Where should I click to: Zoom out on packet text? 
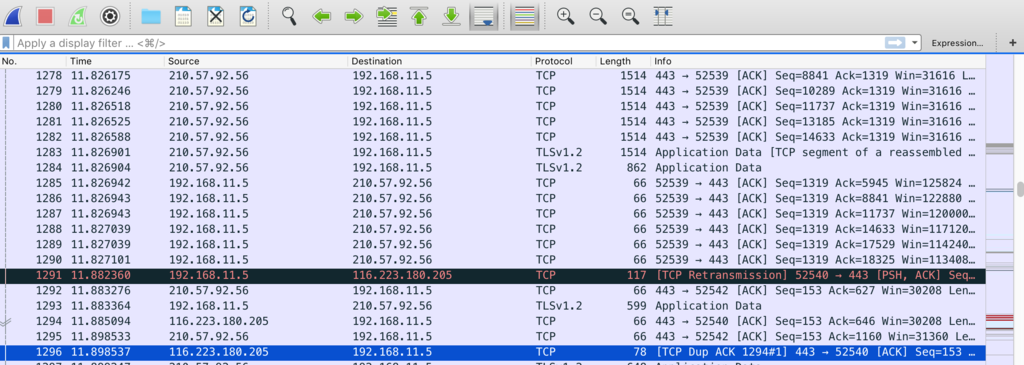(x=598, y=16)
